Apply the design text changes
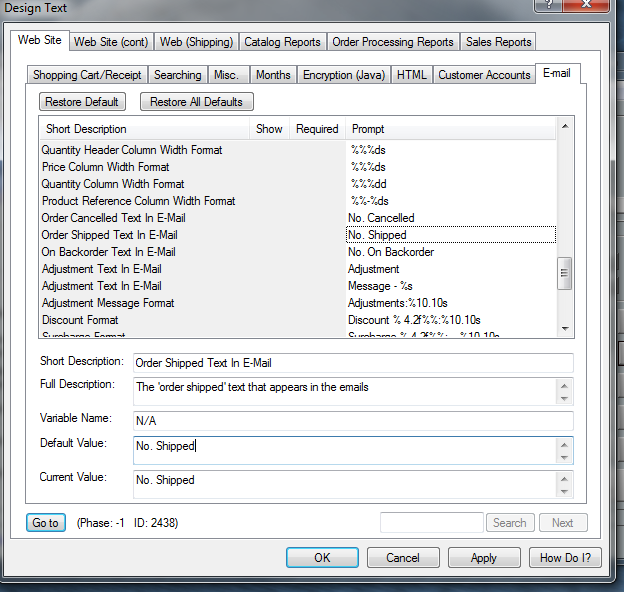The width and height of the screenshot is (624, 592). click(x=484, y=558)
